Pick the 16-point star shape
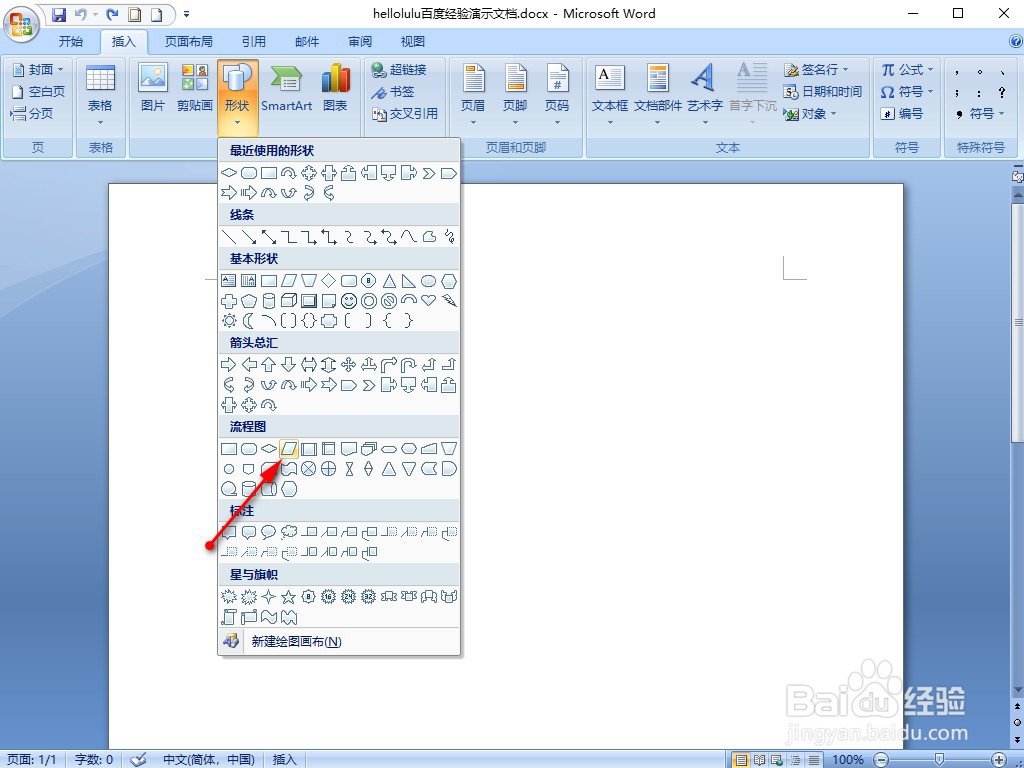 [328, 596]
